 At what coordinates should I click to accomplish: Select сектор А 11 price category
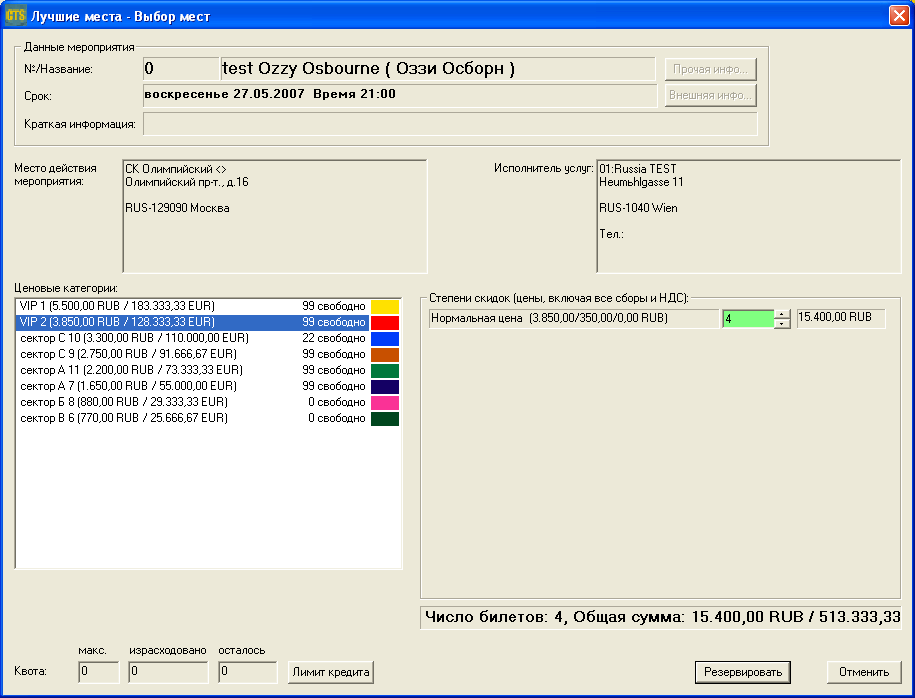point(192,370)
